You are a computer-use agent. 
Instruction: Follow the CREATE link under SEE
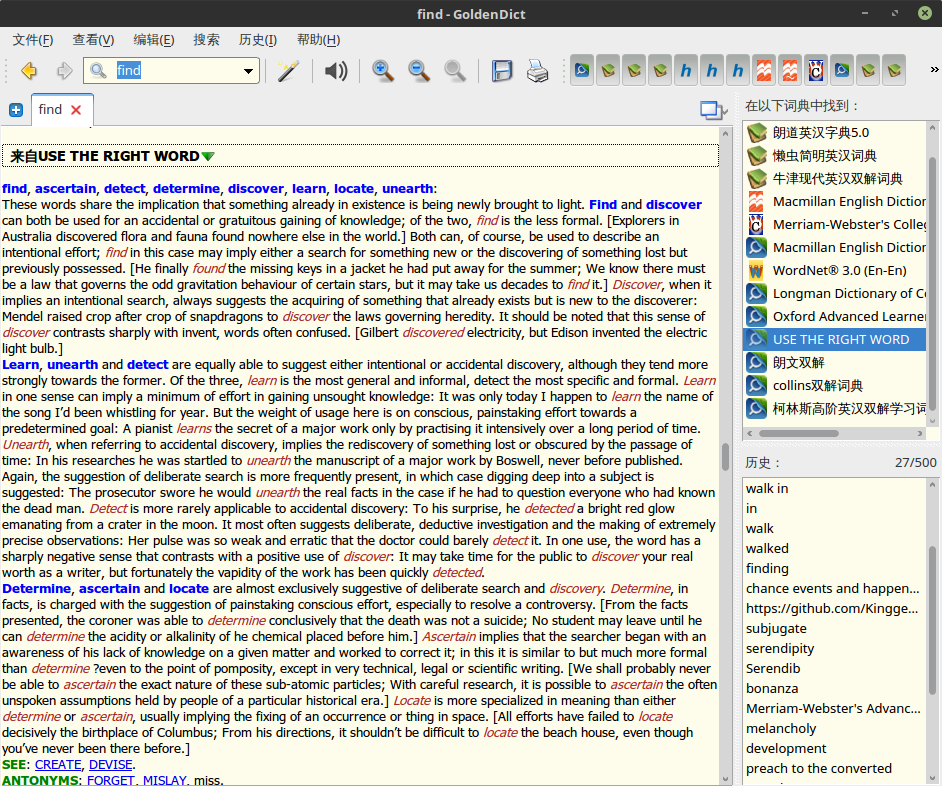click(58, 765)
